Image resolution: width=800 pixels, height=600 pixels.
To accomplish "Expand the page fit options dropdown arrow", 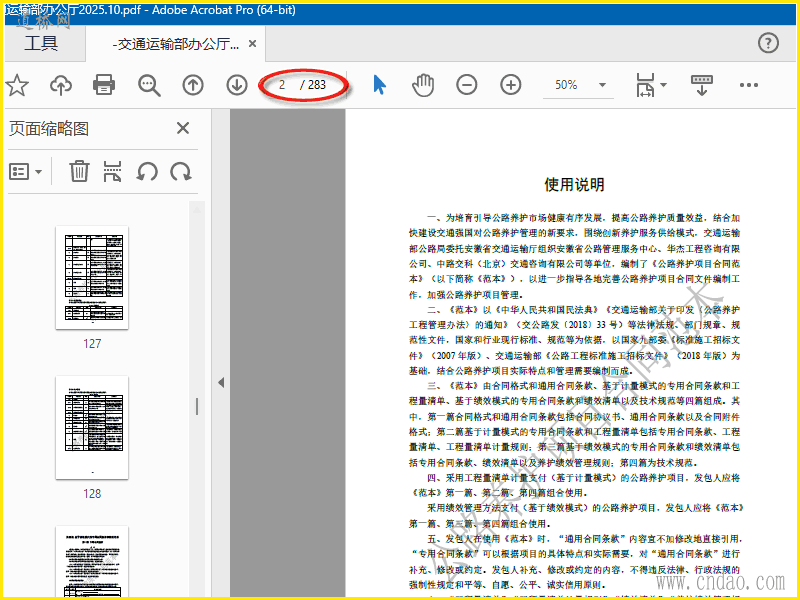I will tap(663, 85).
